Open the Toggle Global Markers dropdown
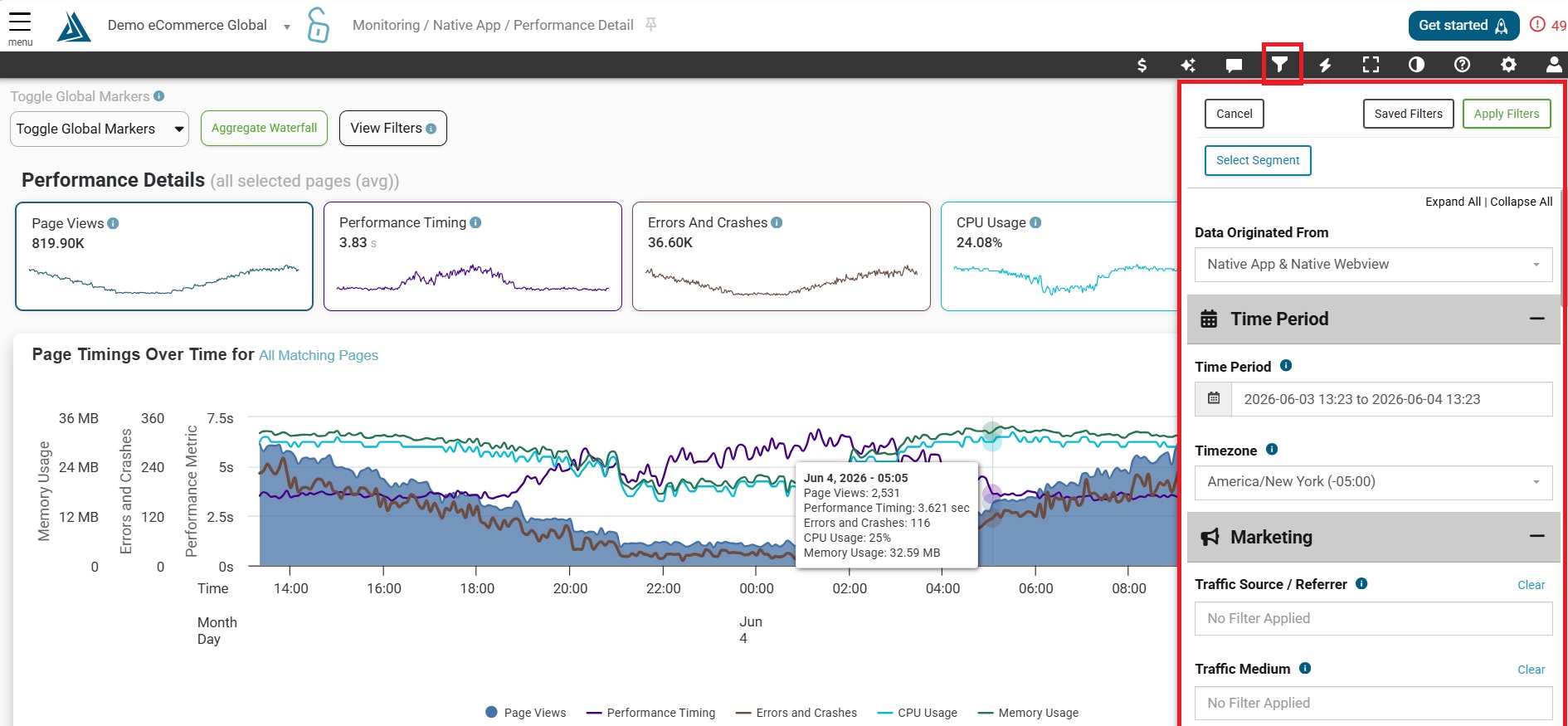1568x726 pixels. pos(100,129)
